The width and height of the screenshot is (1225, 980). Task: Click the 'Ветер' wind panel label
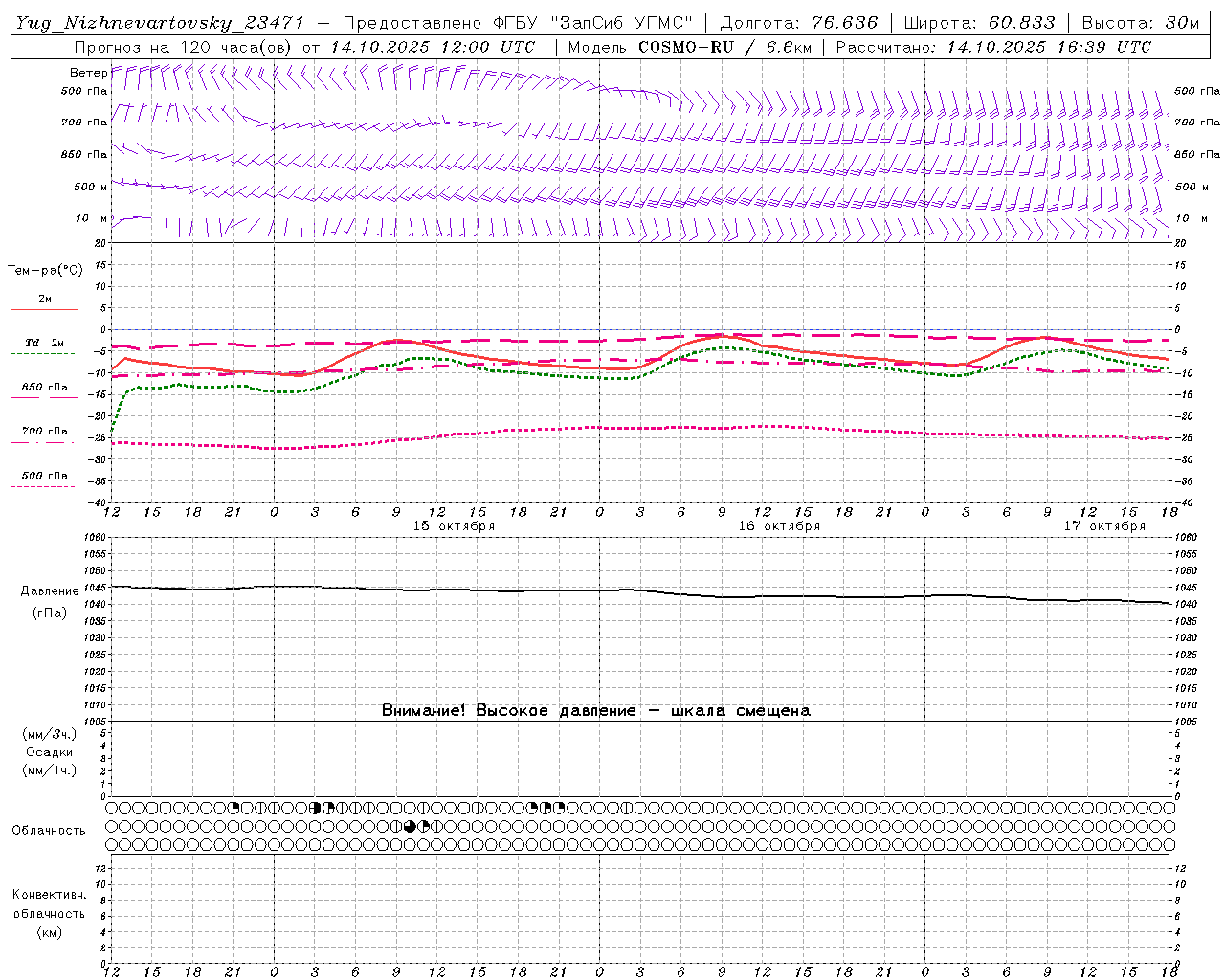[89, 73]
